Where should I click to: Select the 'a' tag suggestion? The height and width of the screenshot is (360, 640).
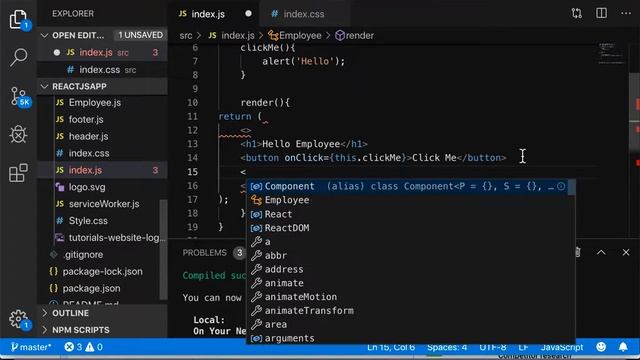click(410, 242)
